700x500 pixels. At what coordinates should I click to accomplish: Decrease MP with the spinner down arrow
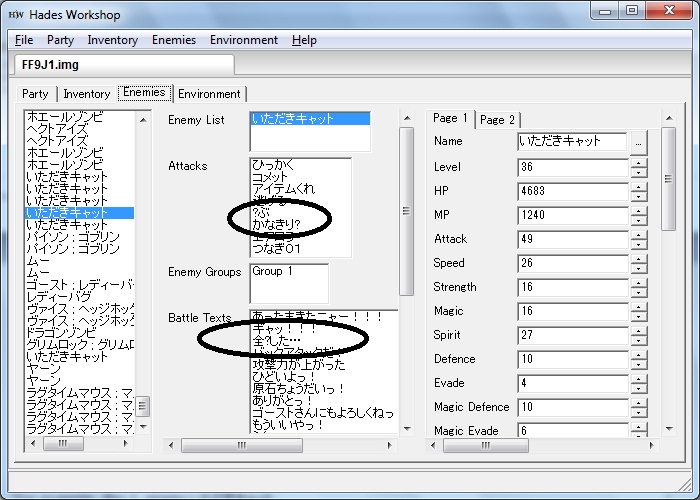(639, 221)
